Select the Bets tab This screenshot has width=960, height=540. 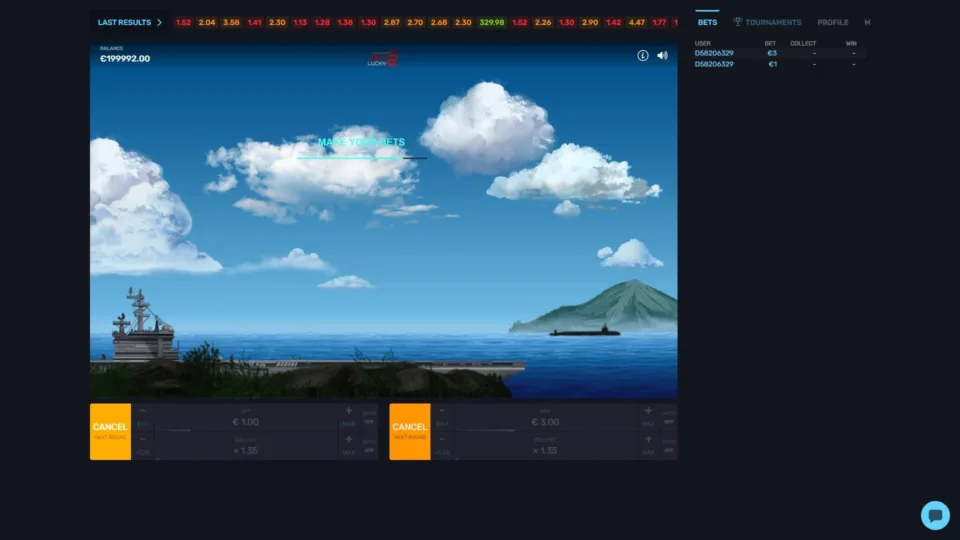707,22
